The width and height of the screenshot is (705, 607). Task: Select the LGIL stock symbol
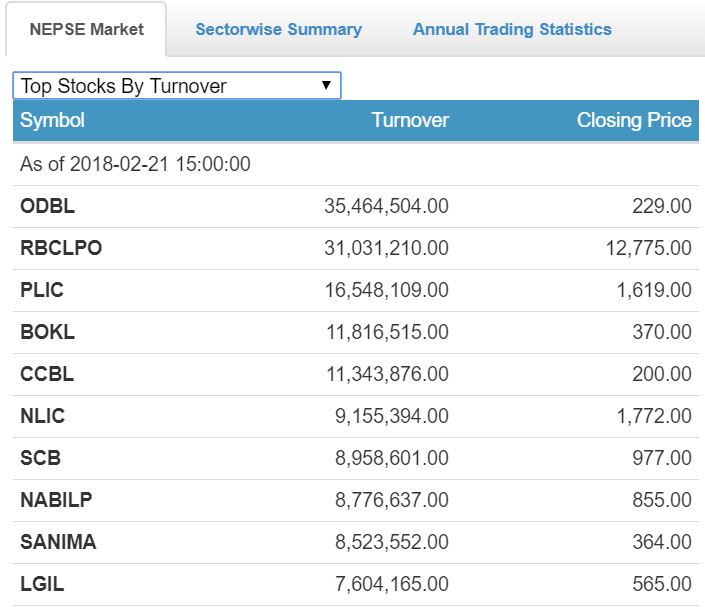42,584
